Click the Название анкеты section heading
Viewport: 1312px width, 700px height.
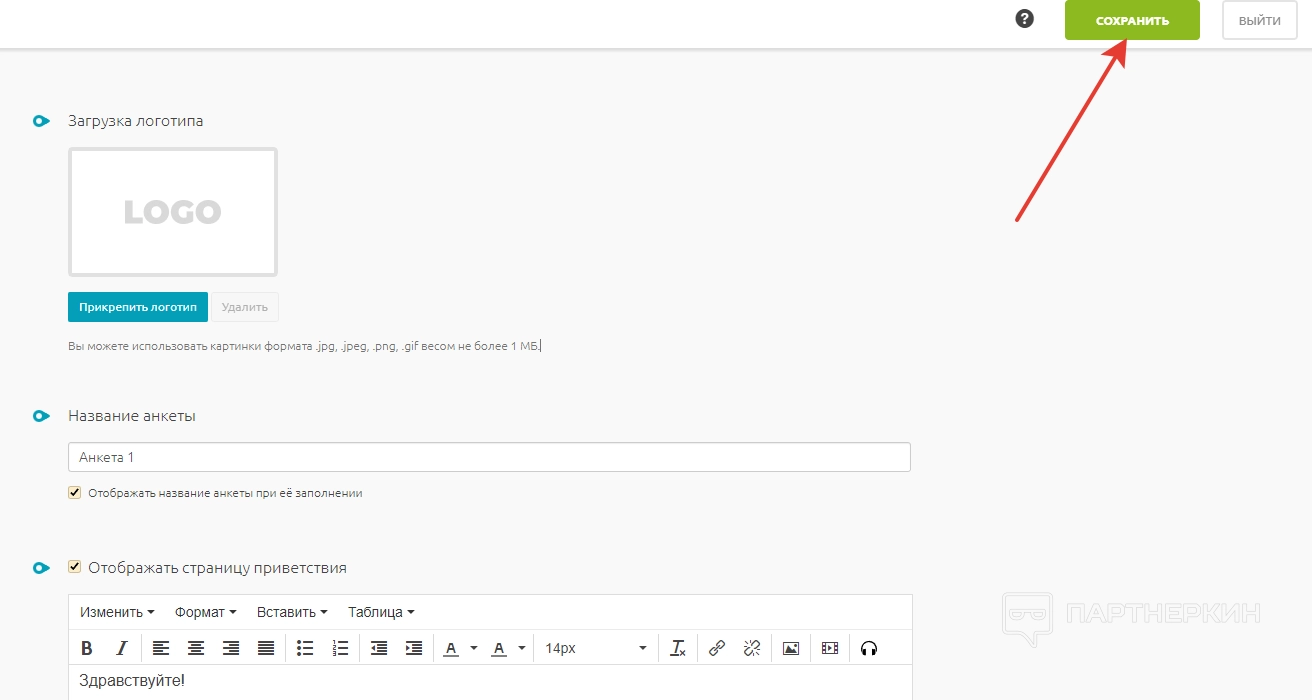tap(132, 416)
